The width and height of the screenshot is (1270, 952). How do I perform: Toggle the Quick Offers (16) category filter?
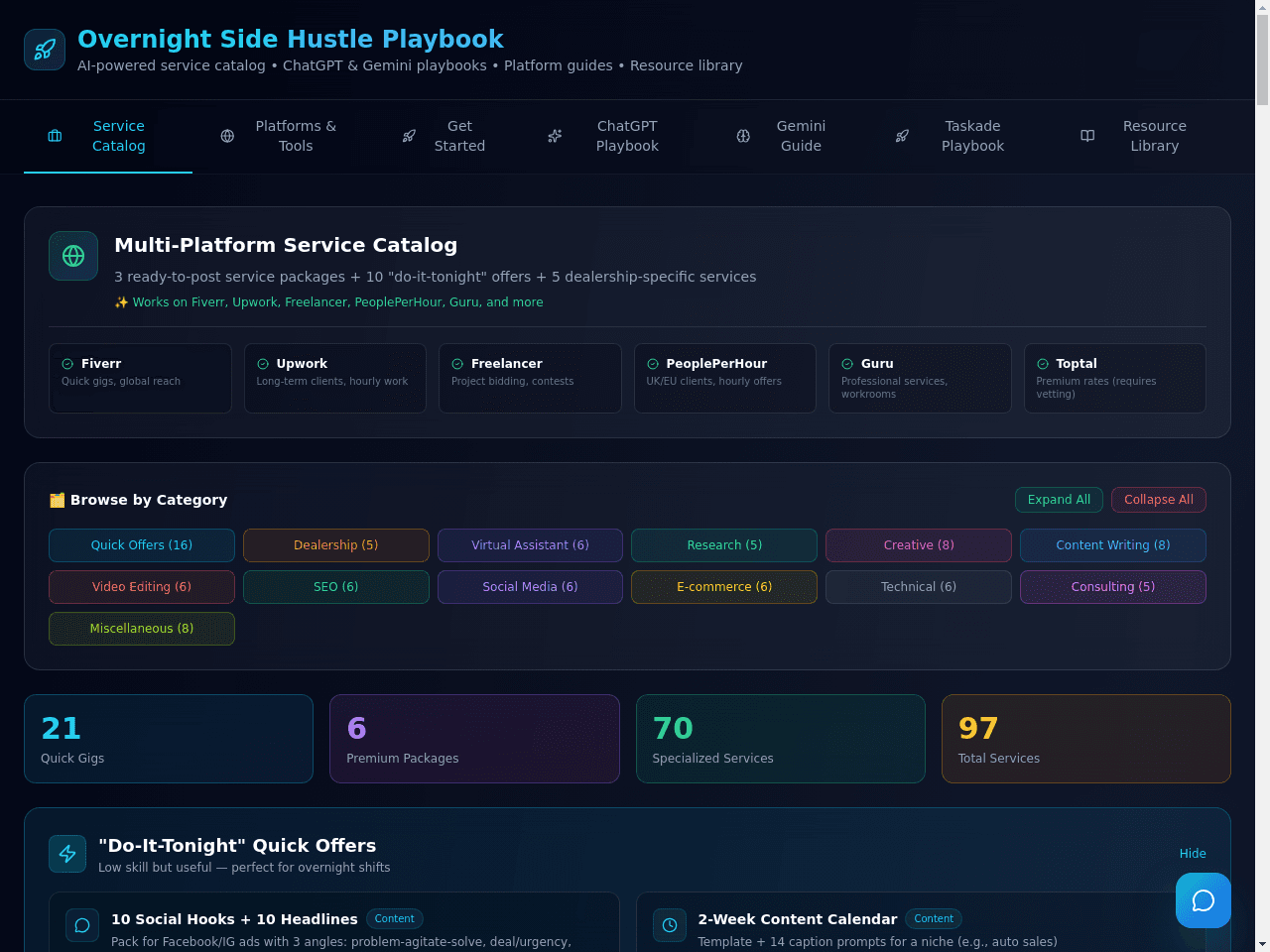(142, 545)
